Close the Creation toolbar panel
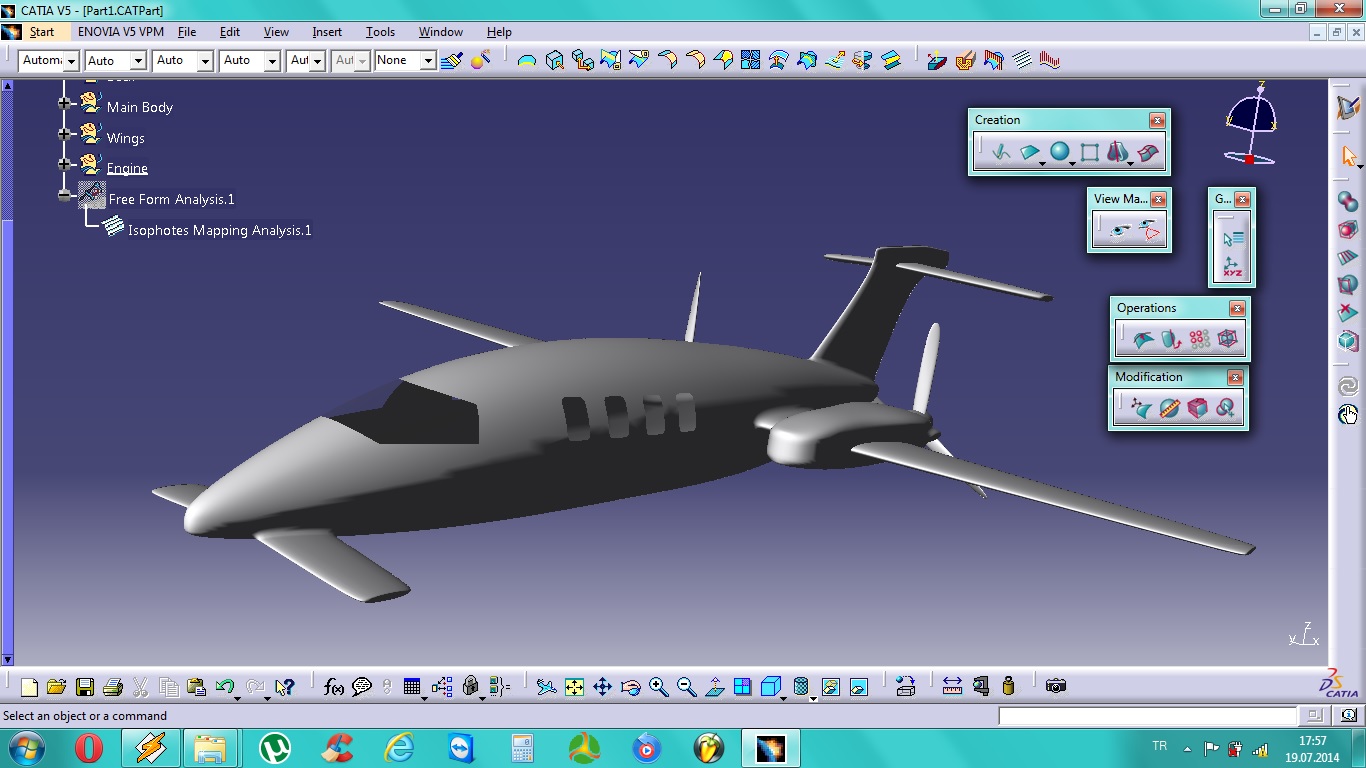The image size is (1366, 768). (1157, 120)
